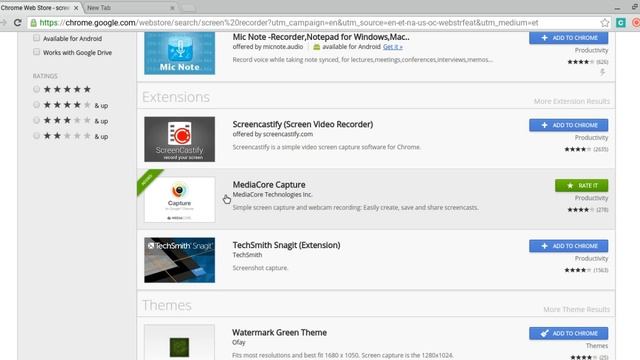Open the Mic Note -Recorder,Notepad title

coord(321,37)
